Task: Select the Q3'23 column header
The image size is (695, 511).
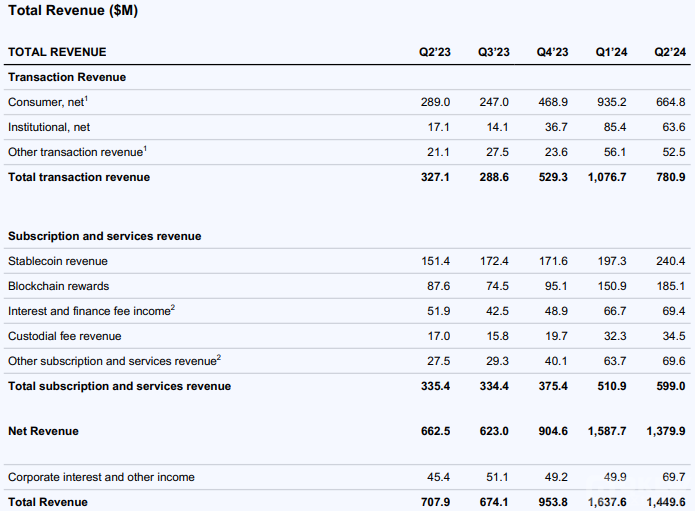Action: pos(493,52)
